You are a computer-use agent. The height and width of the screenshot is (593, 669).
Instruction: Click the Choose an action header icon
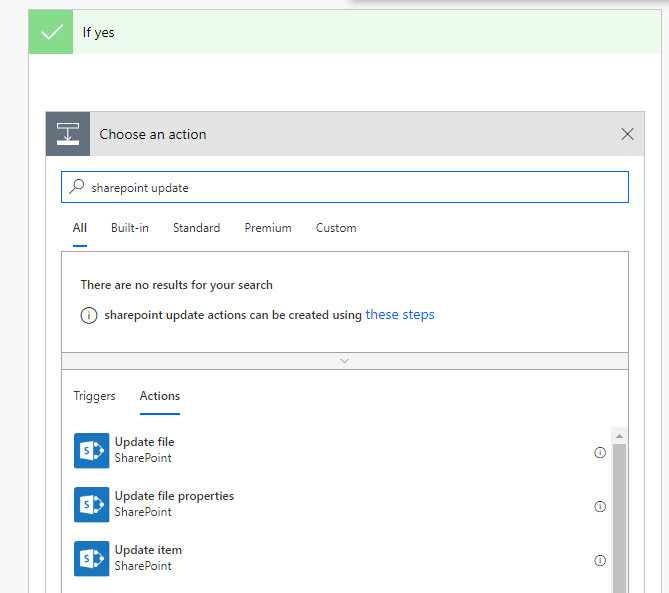tap(68, 134)
